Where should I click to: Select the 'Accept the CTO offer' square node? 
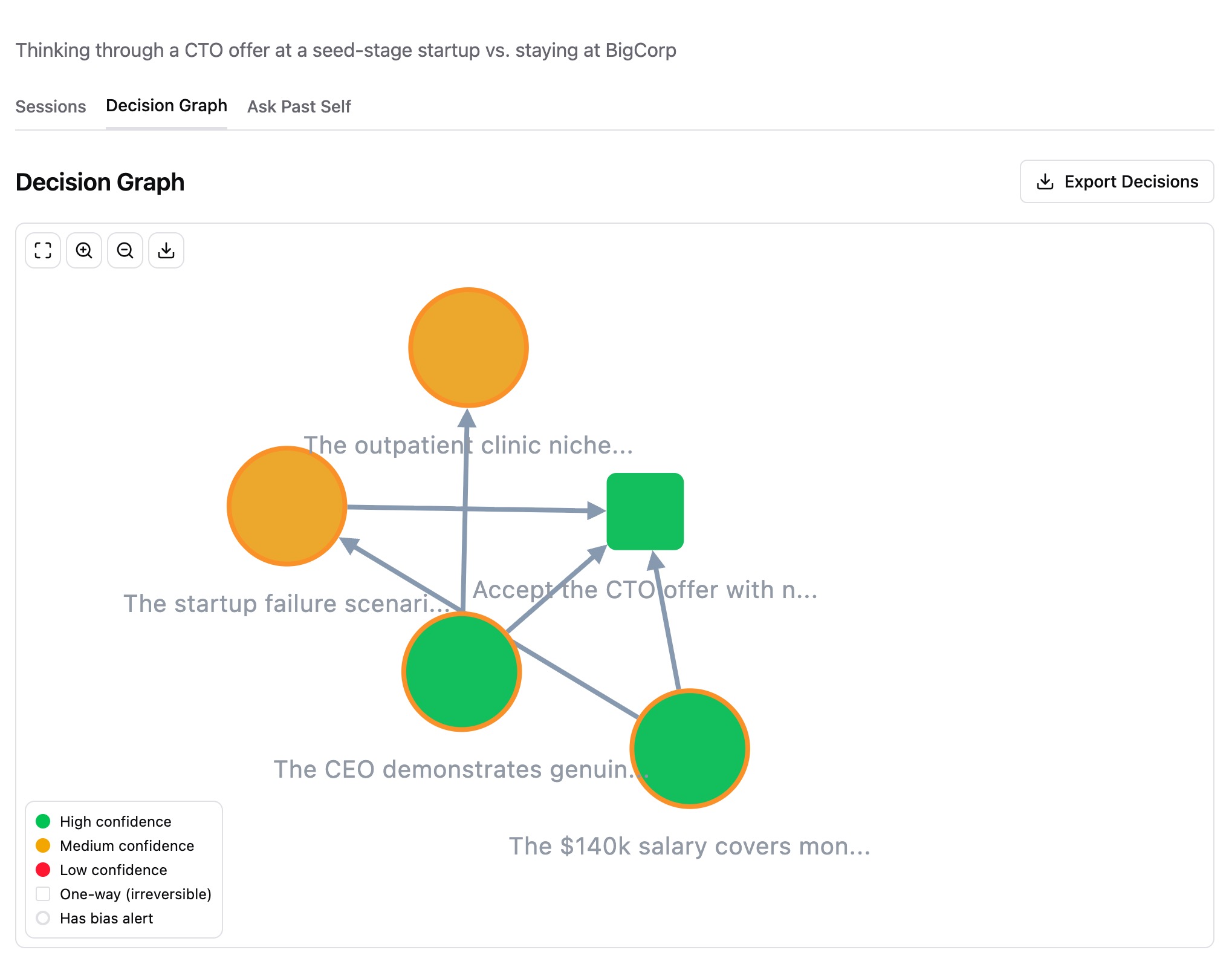(646, 512)
